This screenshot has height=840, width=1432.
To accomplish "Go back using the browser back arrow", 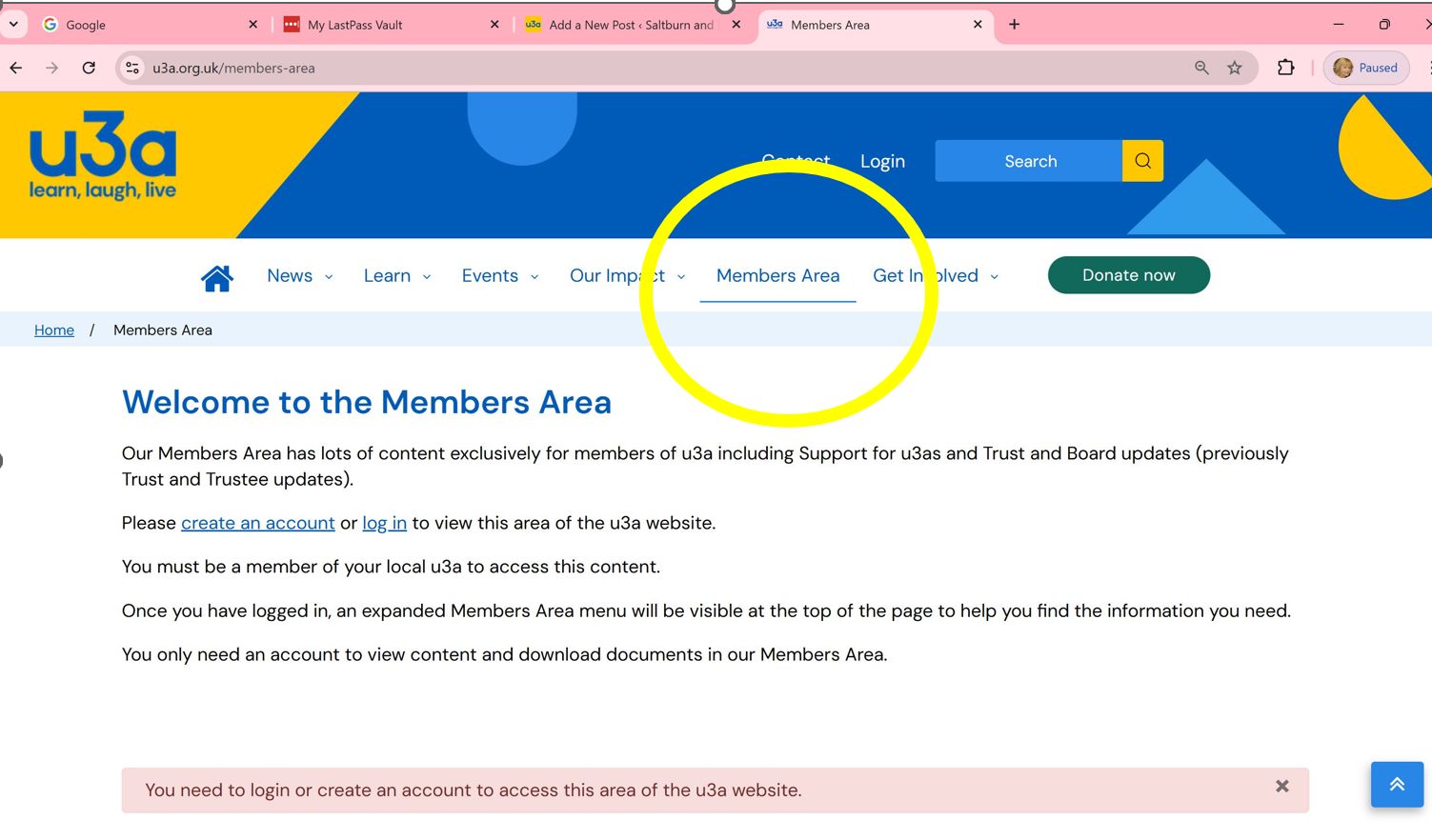I will [x=15, y=68].
